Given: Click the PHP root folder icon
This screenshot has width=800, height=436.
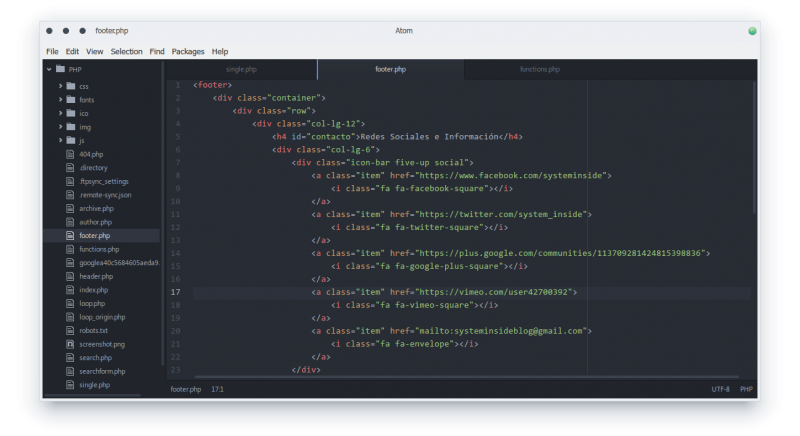Looking at the screenshot, I should point(60,69).
